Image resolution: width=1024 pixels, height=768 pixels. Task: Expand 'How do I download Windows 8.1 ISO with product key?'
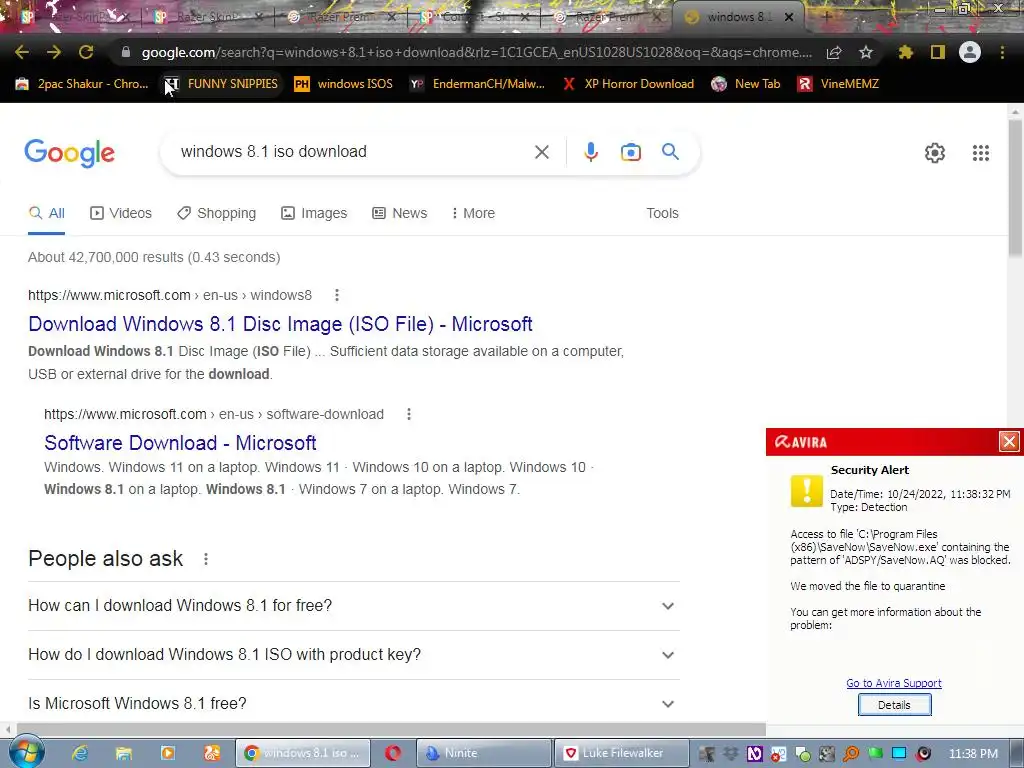[x=353, y=655]
